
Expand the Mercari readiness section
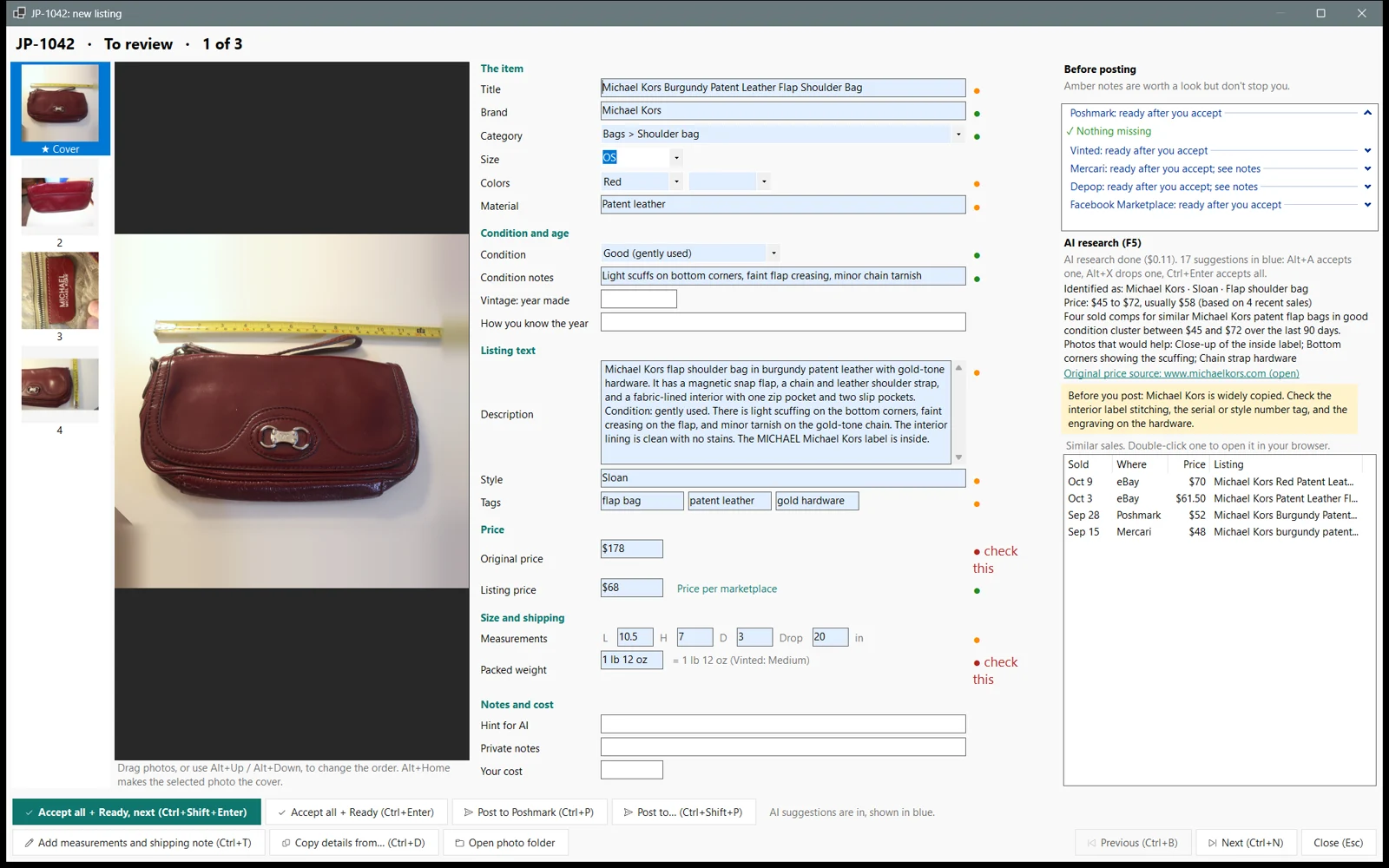tap(1367, 168)
